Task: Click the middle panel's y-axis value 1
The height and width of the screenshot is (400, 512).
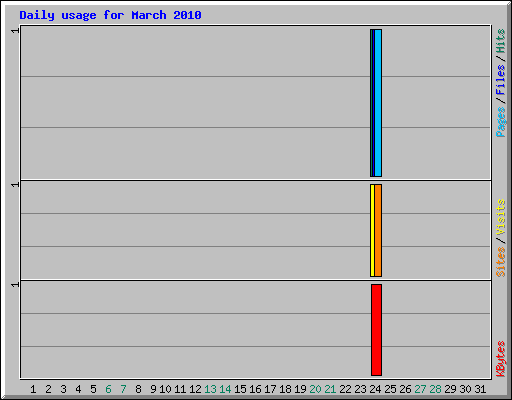Action: coord(15,185)
